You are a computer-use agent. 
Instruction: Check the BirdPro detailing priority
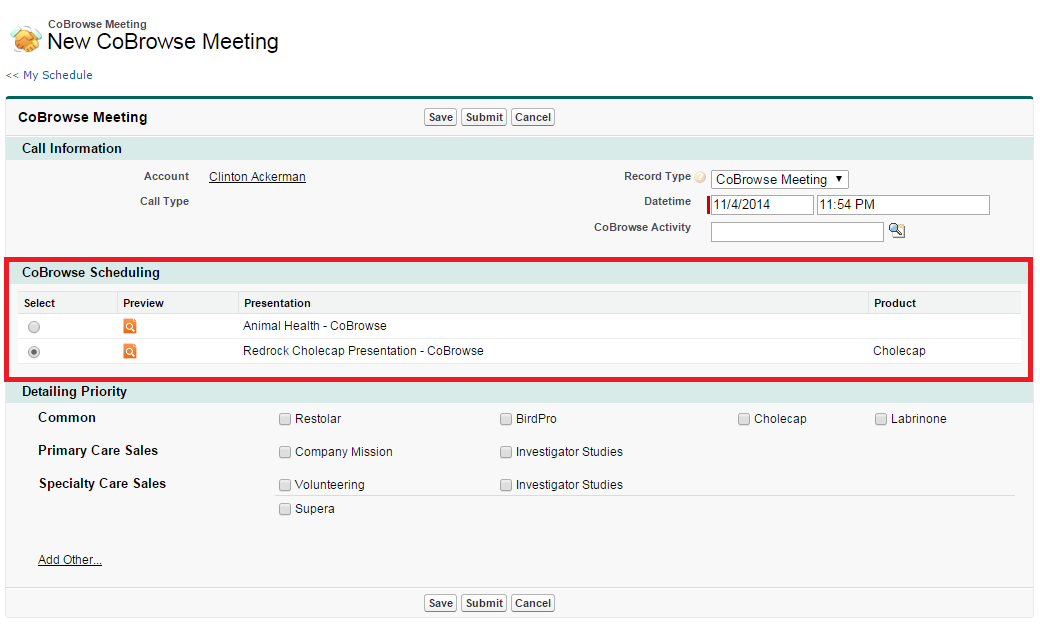click(507, 419)
